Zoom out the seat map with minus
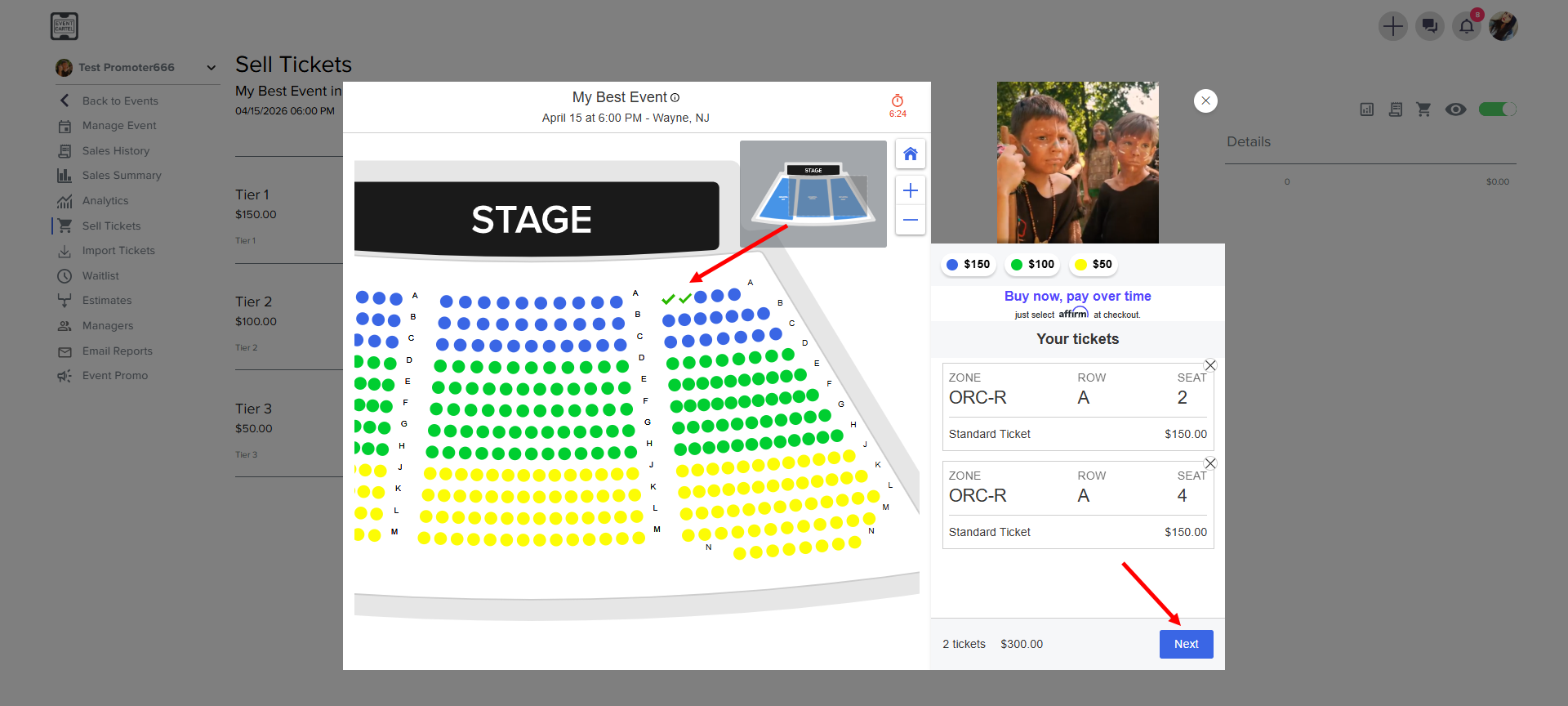The image size is (1568, 706). click(x=911, y=220)
